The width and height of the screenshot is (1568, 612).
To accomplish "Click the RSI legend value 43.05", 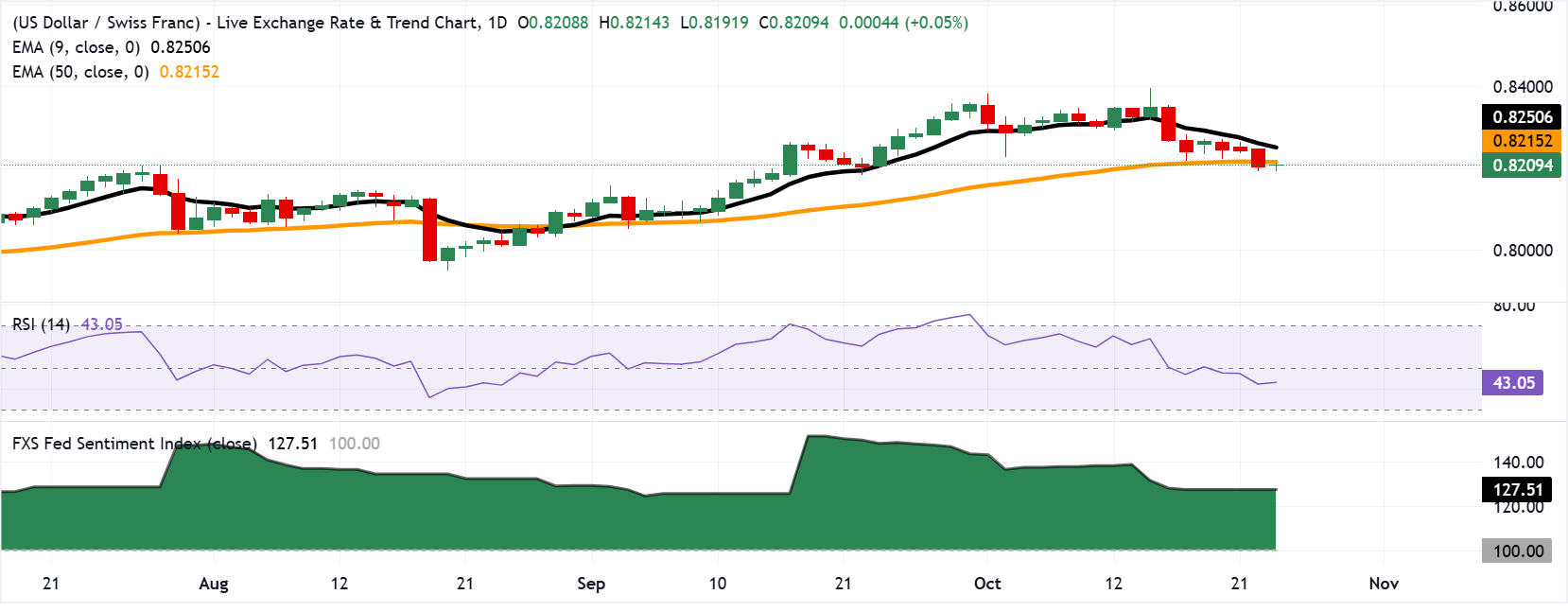I will click(101, 324).
